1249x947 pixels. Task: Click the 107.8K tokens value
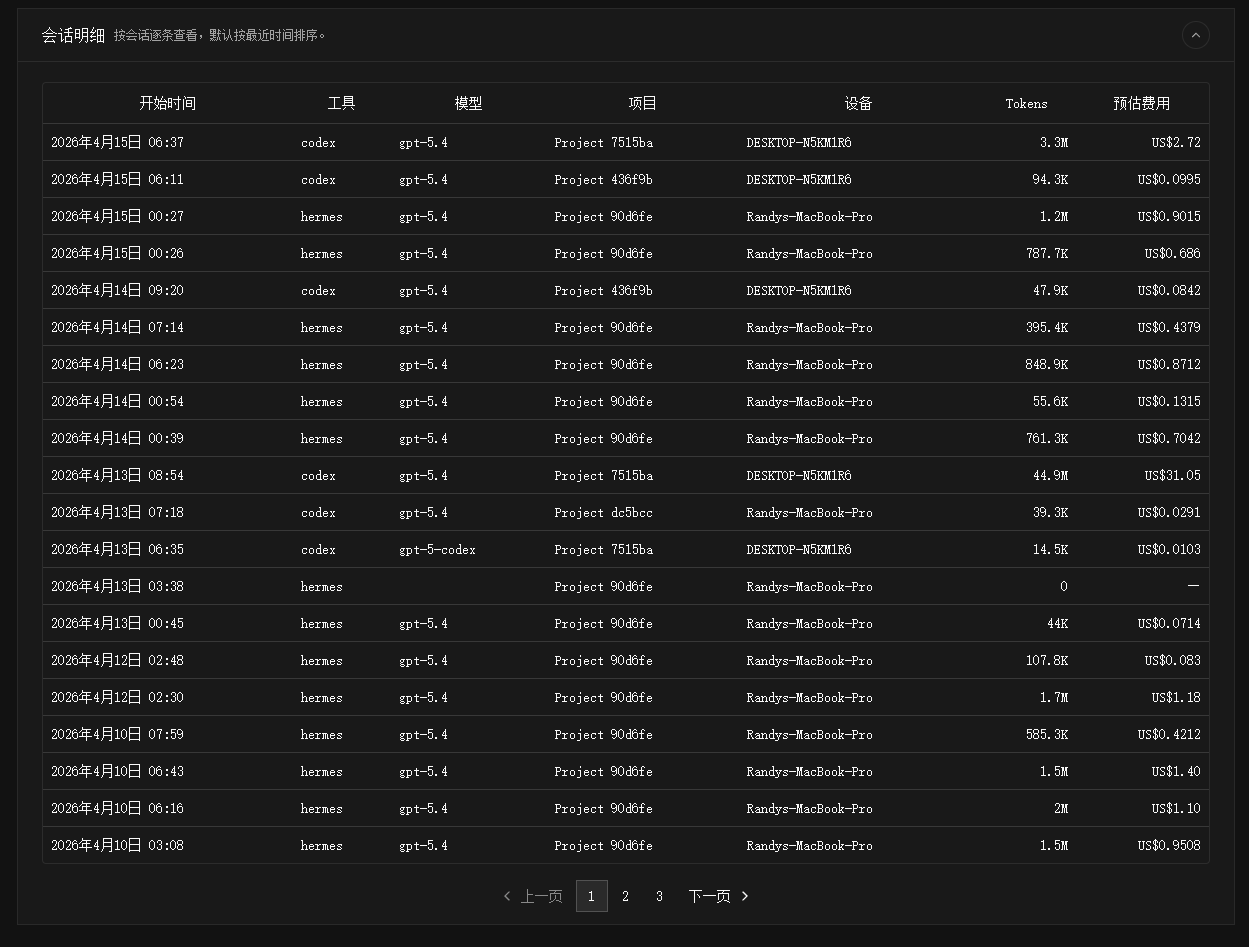[x=1047, y=660]
